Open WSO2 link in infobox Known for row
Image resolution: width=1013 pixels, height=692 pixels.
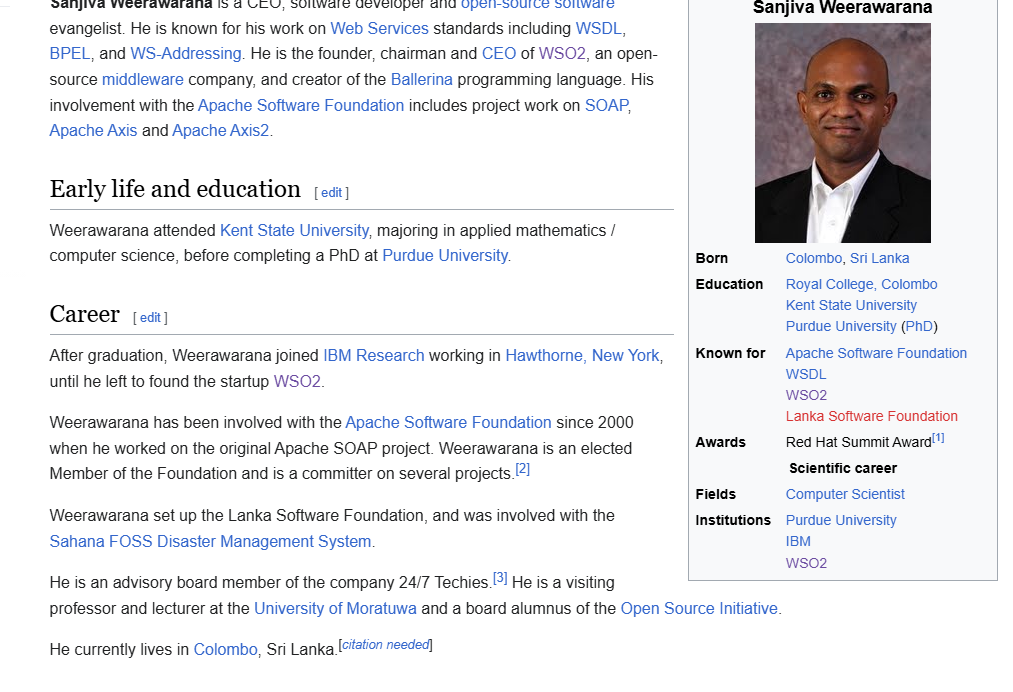806,395
